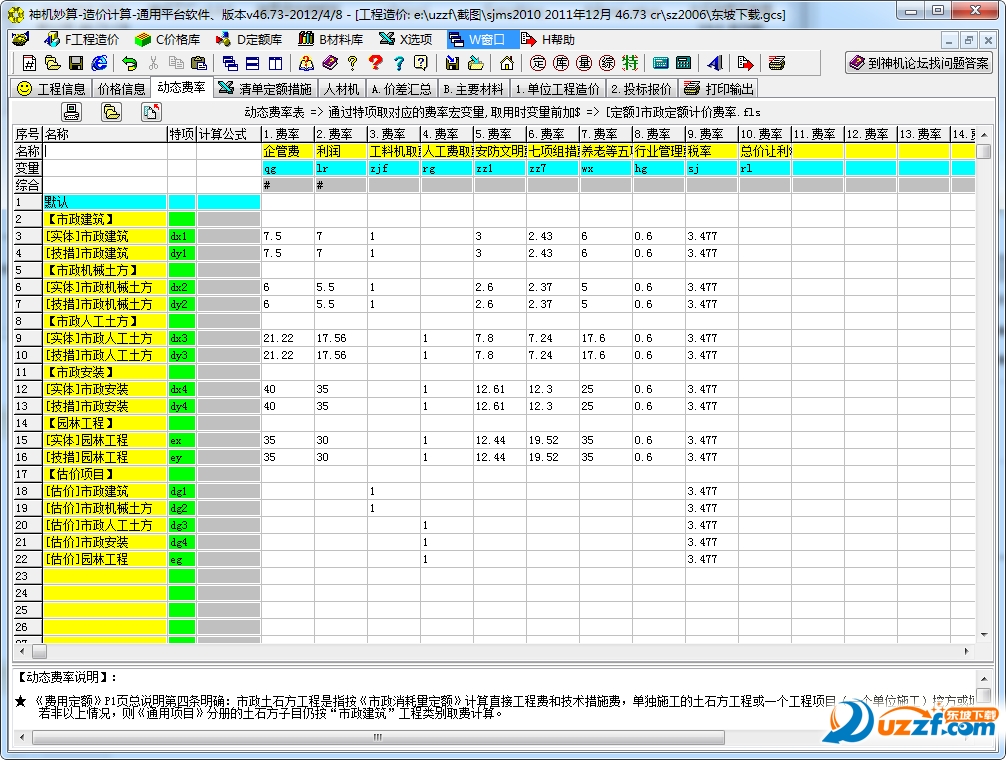Switch to the A.价差汇总 tab
The height and width of the screenshot is (760, 1006).
(402, 89)
